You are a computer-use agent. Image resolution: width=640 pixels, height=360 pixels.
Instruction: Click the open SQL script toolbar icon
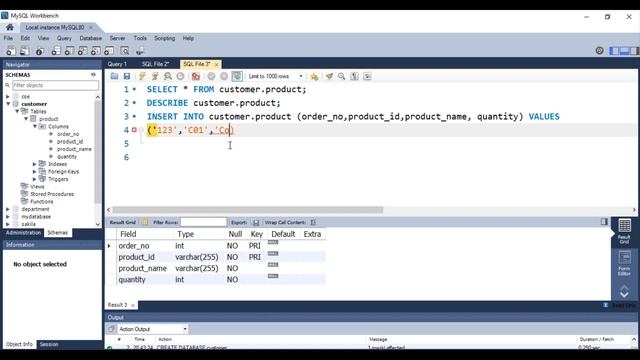tap(24, 51)
